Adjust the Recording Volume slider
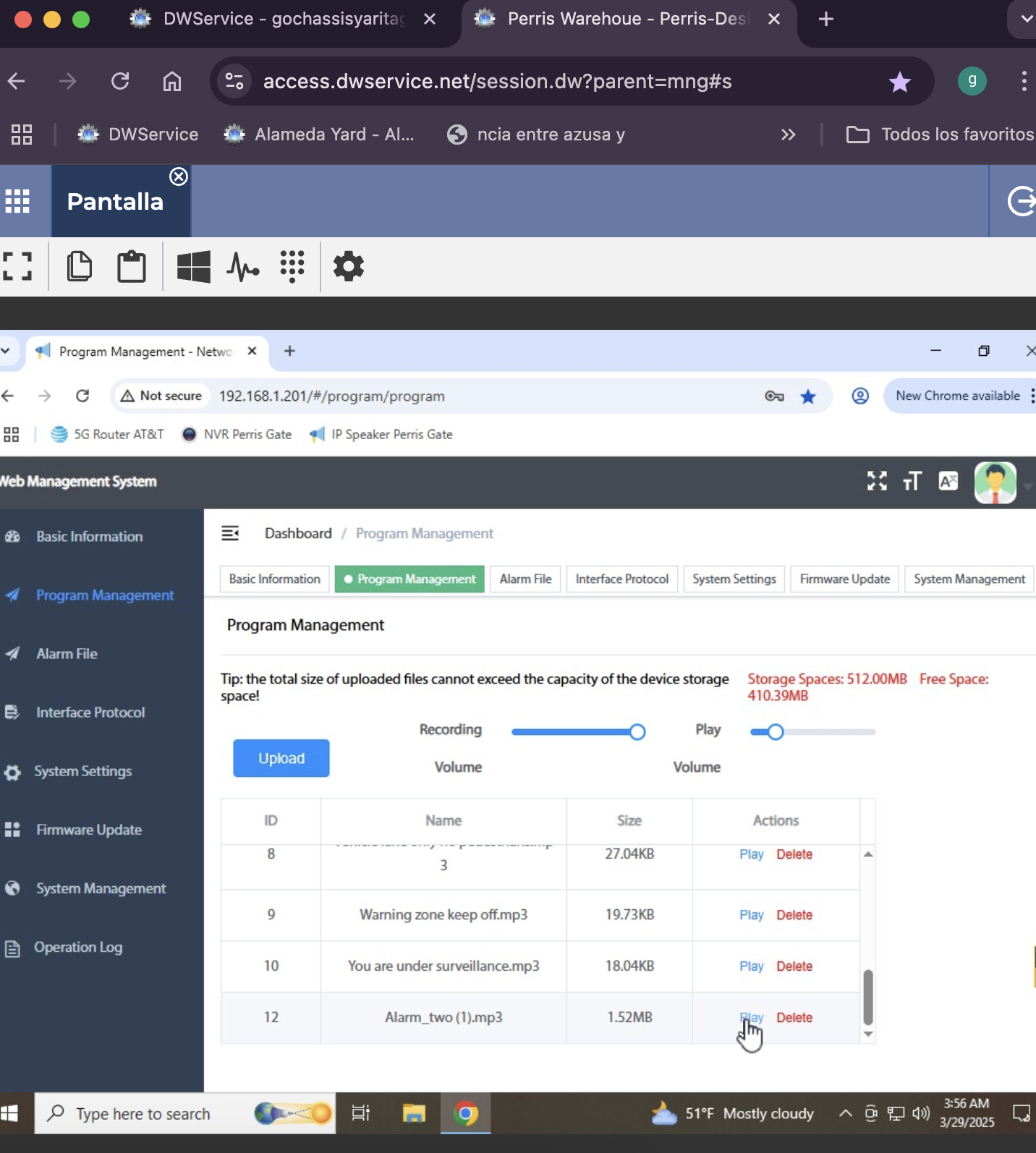1036x1153 pixels. pyautogui.click(x=578, y=732)
